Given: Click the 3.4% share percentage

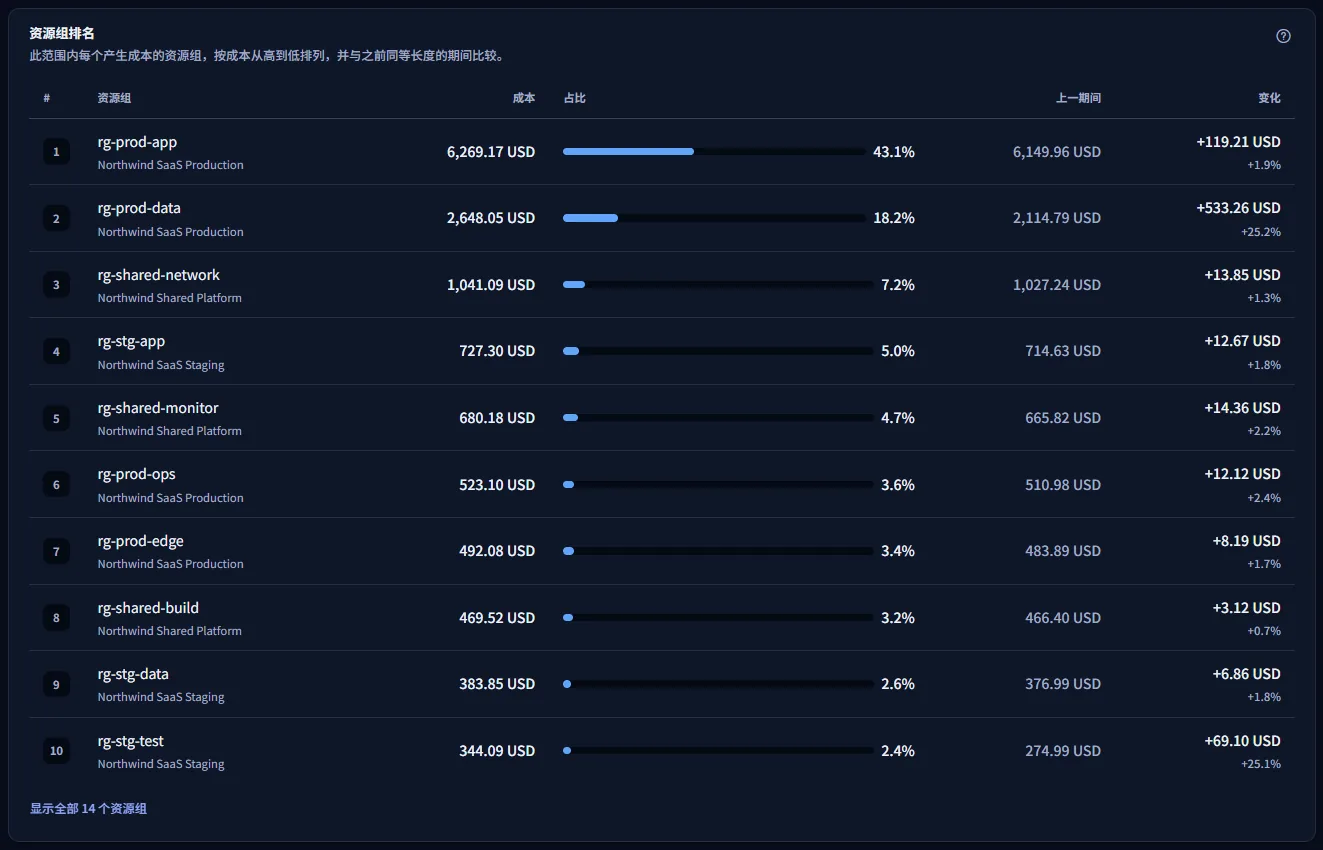Looking at the screenshot, I should tap(898, 551).
